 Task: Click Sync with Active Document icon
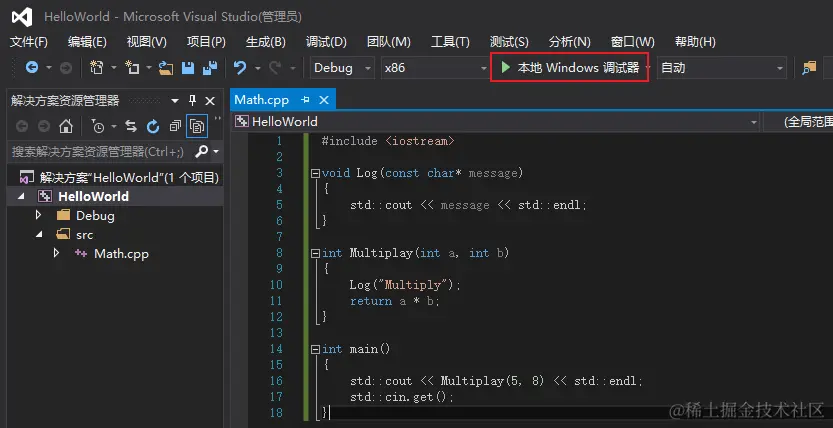point(131,126)
